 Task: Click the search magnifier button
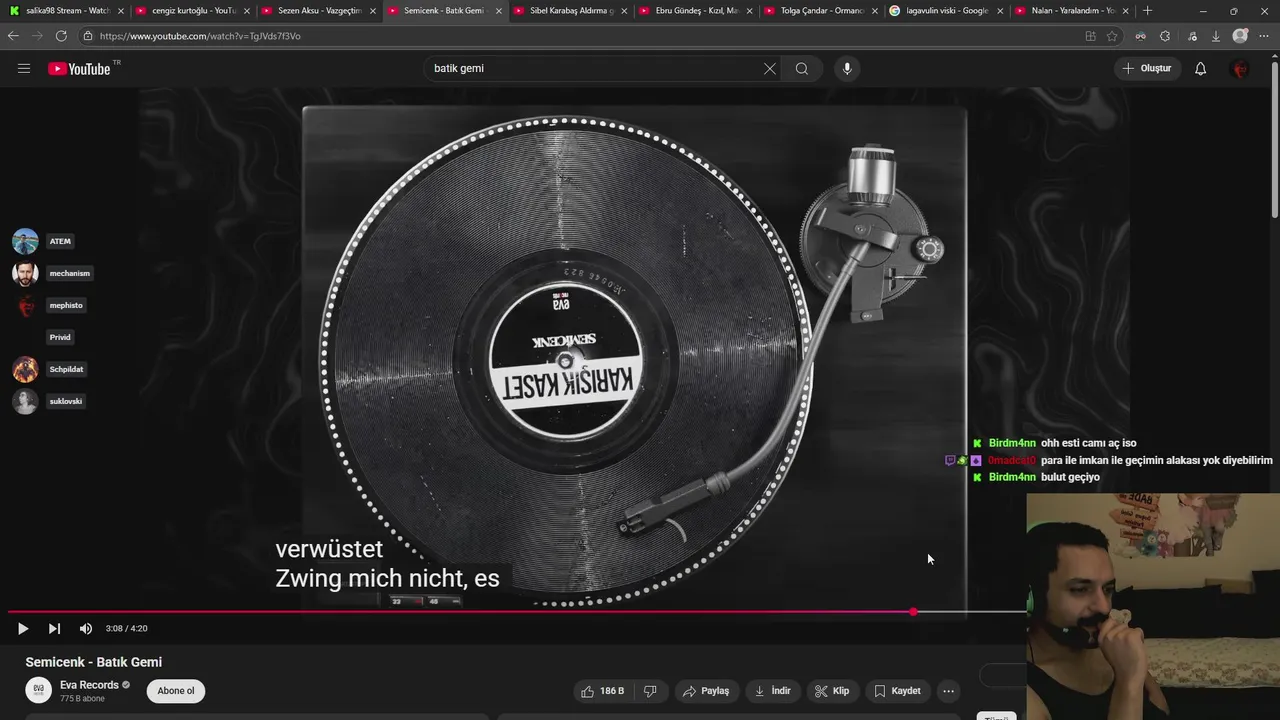click(x=802, y=69)
